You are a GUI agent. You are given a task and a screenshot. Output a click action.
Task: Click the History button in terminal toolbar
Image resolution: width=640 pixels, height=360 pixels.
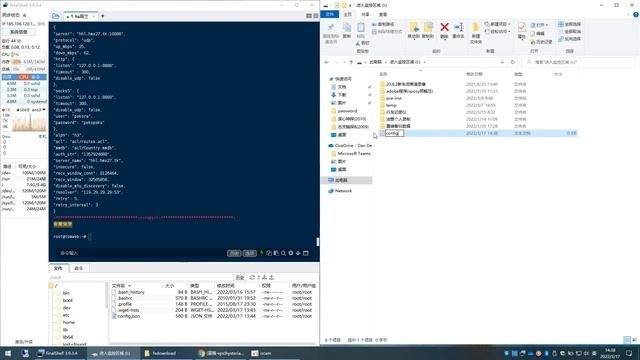coord(234,253)
